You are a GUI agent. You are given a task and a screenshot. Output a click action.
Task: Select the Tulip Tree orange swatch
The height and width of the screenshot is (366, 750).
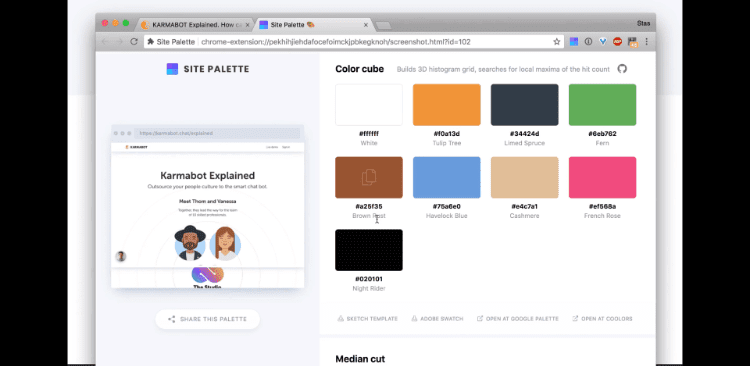[x=447, y=105]
